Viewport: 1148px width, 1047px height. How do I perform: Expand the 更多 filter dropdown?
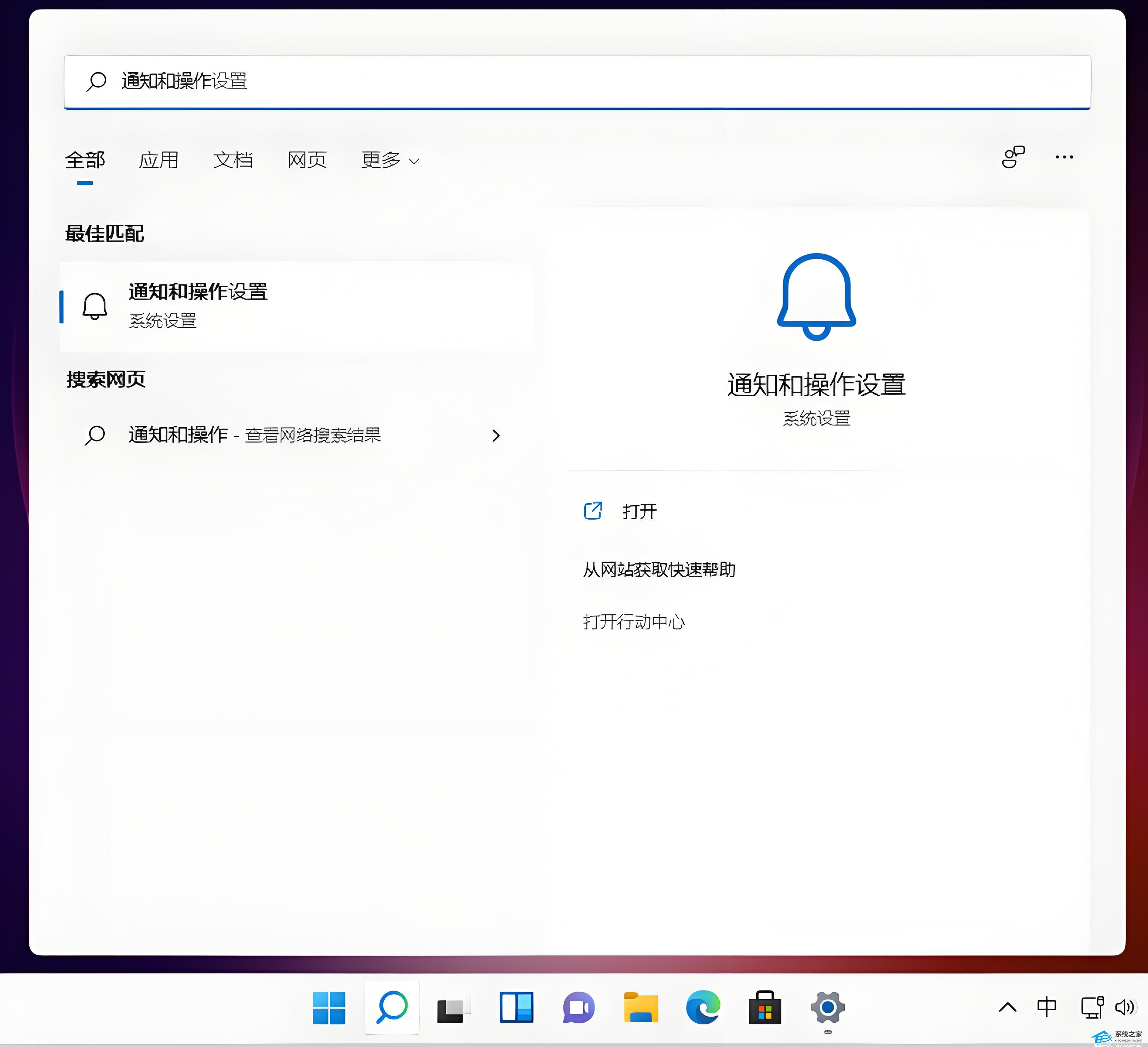(390, 161)
